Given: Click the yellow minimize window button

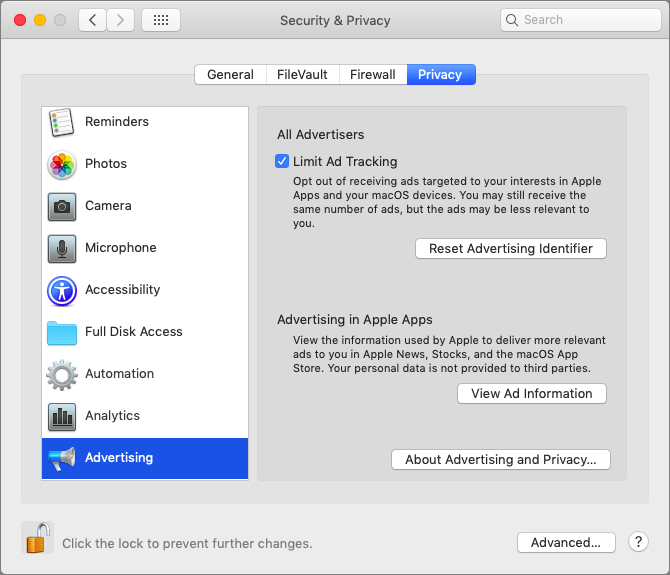Looking at the screenshot, I should [x=40, y=20].
